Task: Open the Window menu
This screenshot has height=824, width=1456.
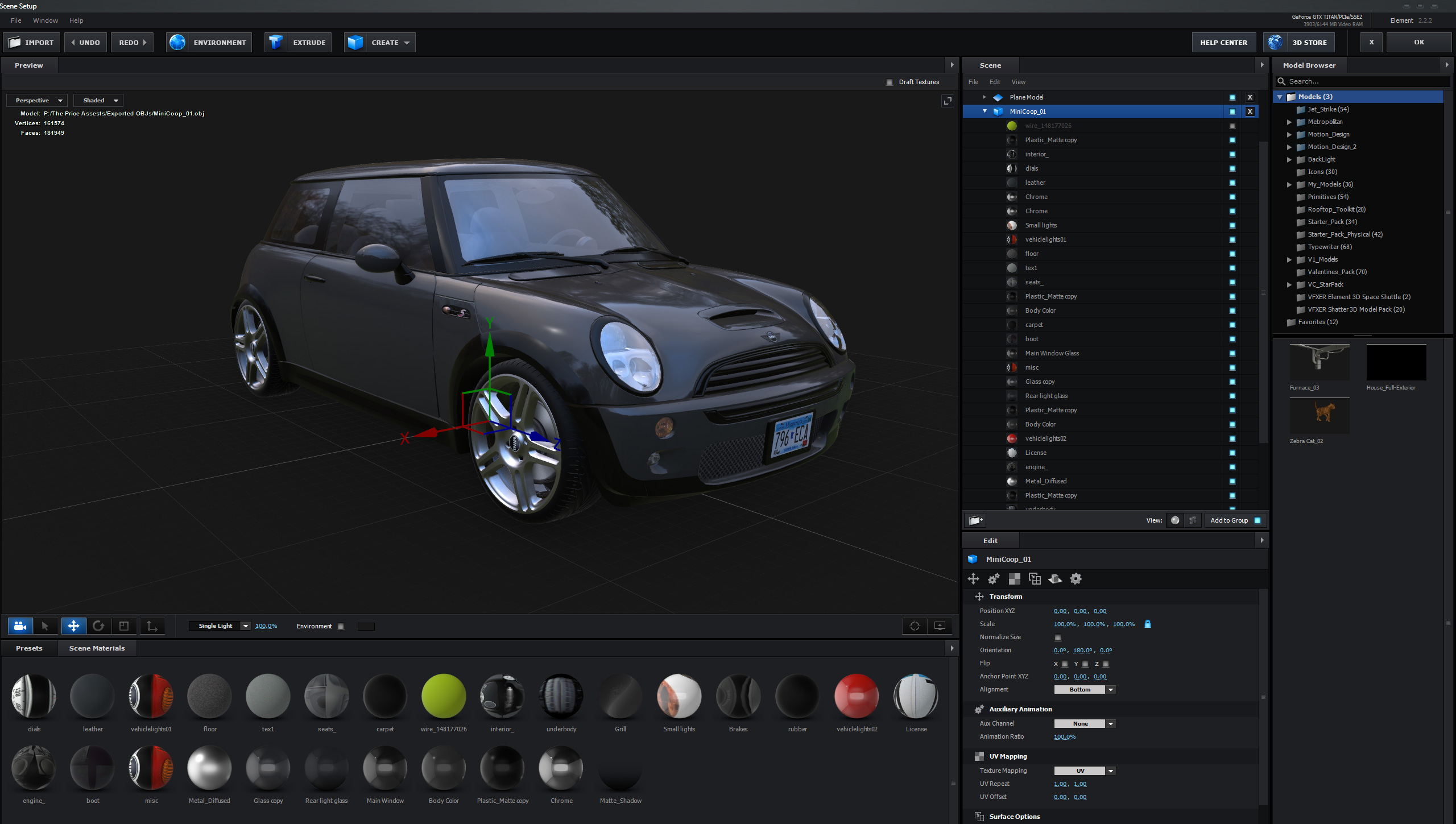Action: (45, 20)
